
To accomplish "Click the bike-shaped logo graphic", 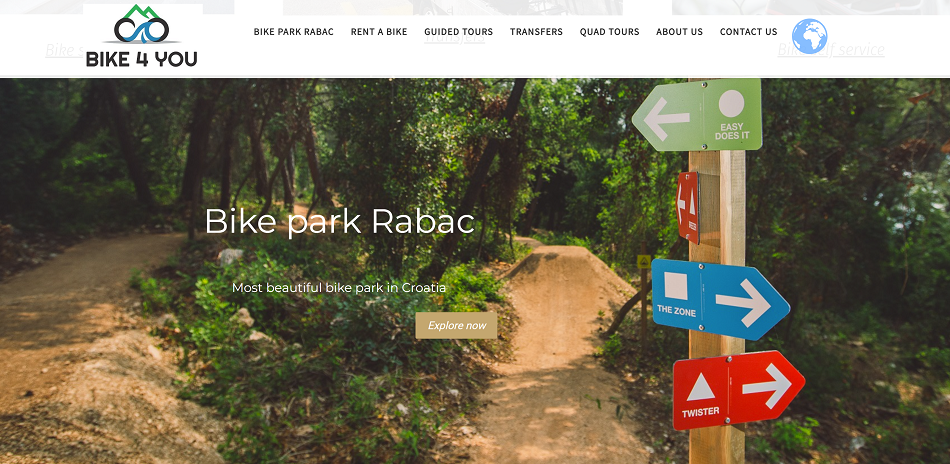I will (x=142, y=25).
